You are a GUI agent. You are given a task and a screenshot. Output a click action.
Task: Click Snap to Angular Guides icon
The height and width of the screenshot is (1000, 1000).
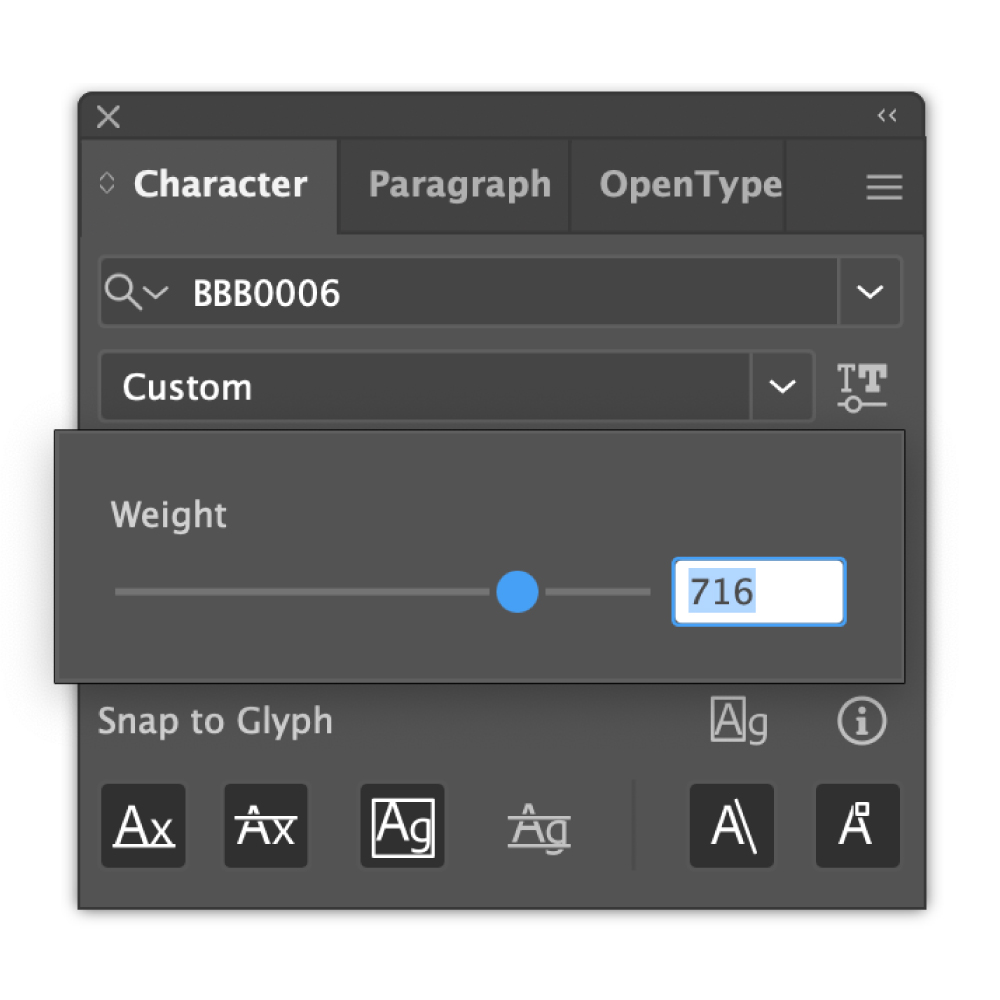732,826
